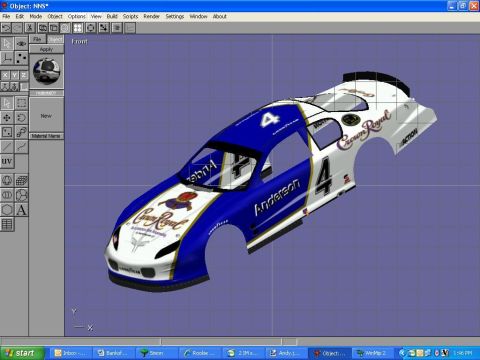Click the arc rotate toolbar icon
The image size is (480, 360).
[x=91, y=28]
